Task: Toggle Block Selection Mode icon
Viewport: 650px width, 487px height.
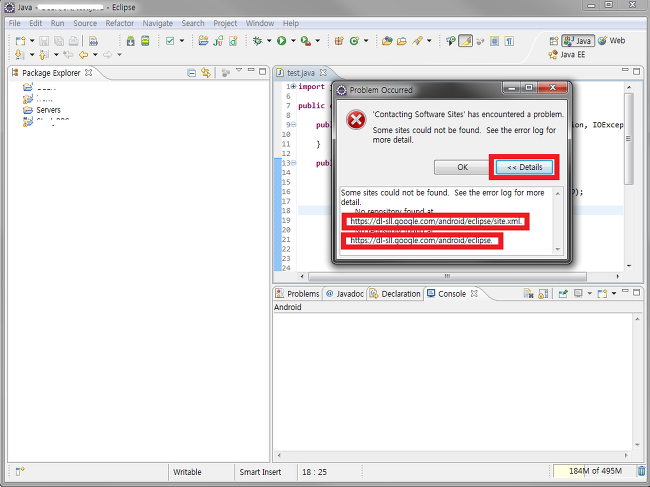Action: coord(495,41)
